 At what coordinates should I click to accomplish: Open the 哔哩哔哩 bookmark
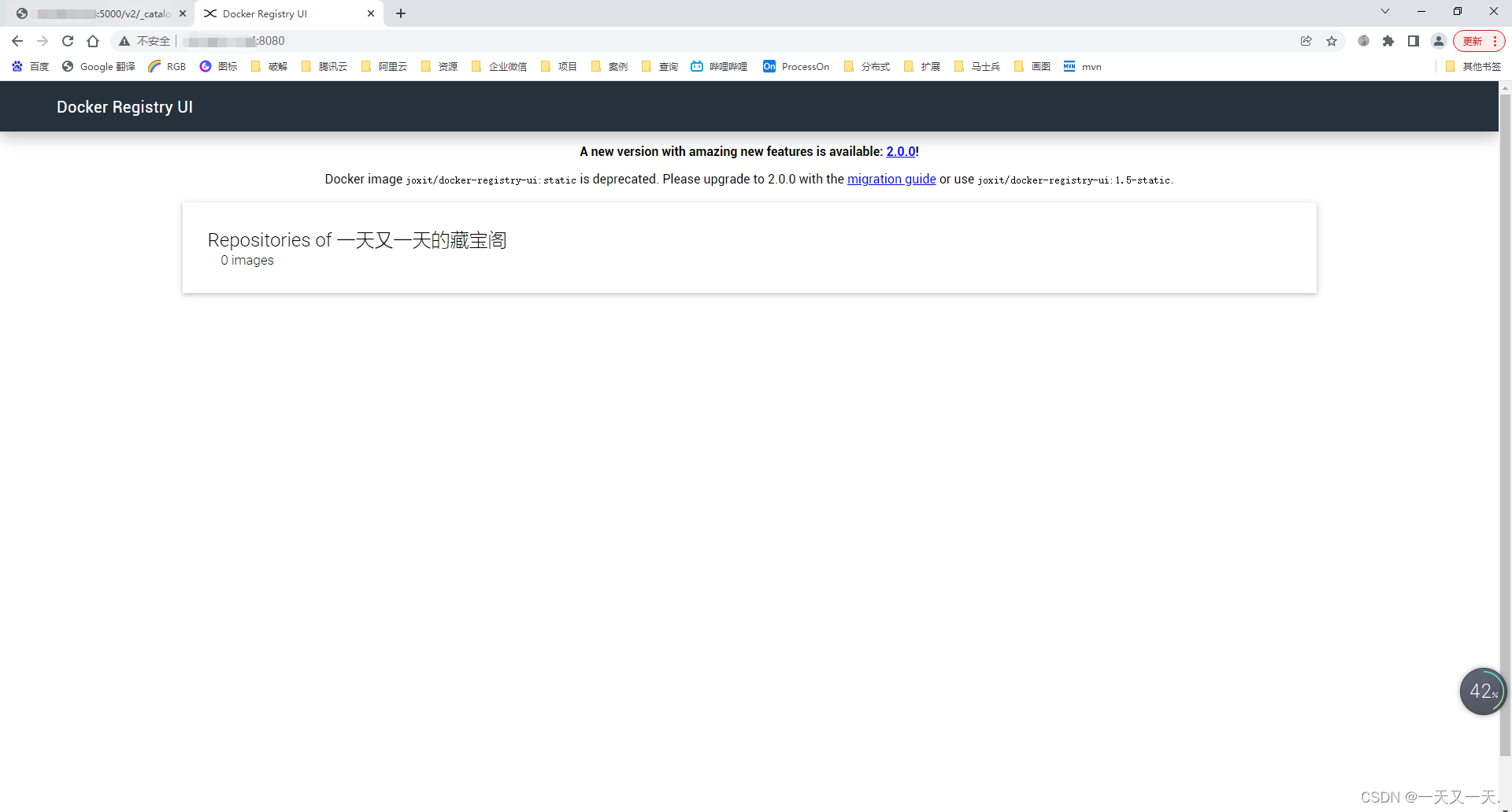click(718, 67)
